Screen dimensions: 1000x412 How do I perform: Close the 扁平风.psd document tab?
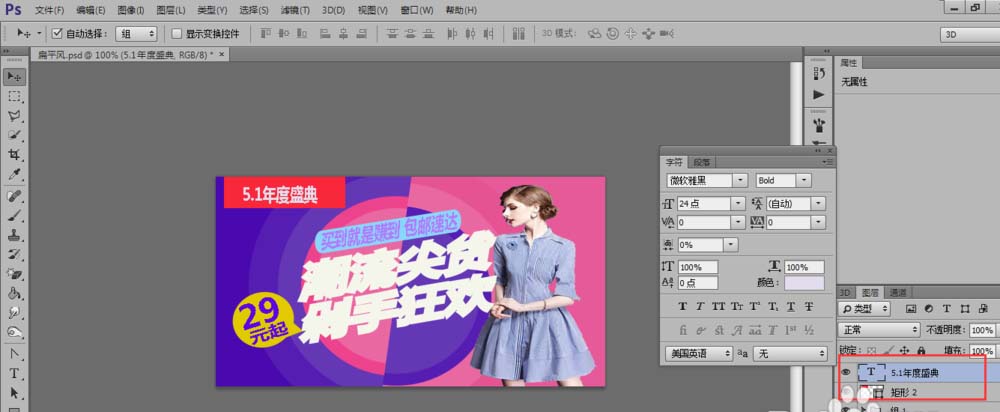pyautogui.click(x=222, y=55)
